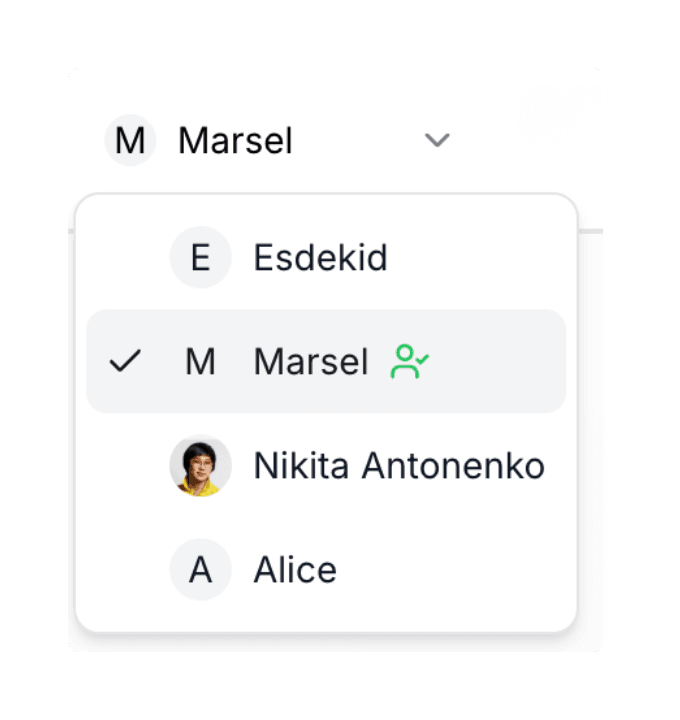Click the last list entry, Alice
680x720 pixels.
326,569
